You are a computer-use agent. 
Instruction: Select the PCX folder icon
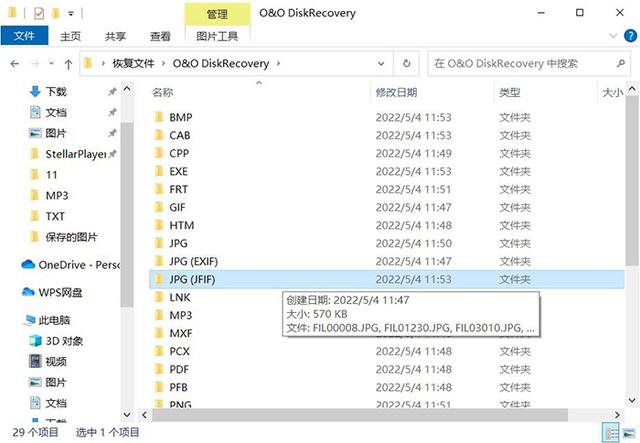click(x=159, y=351)
